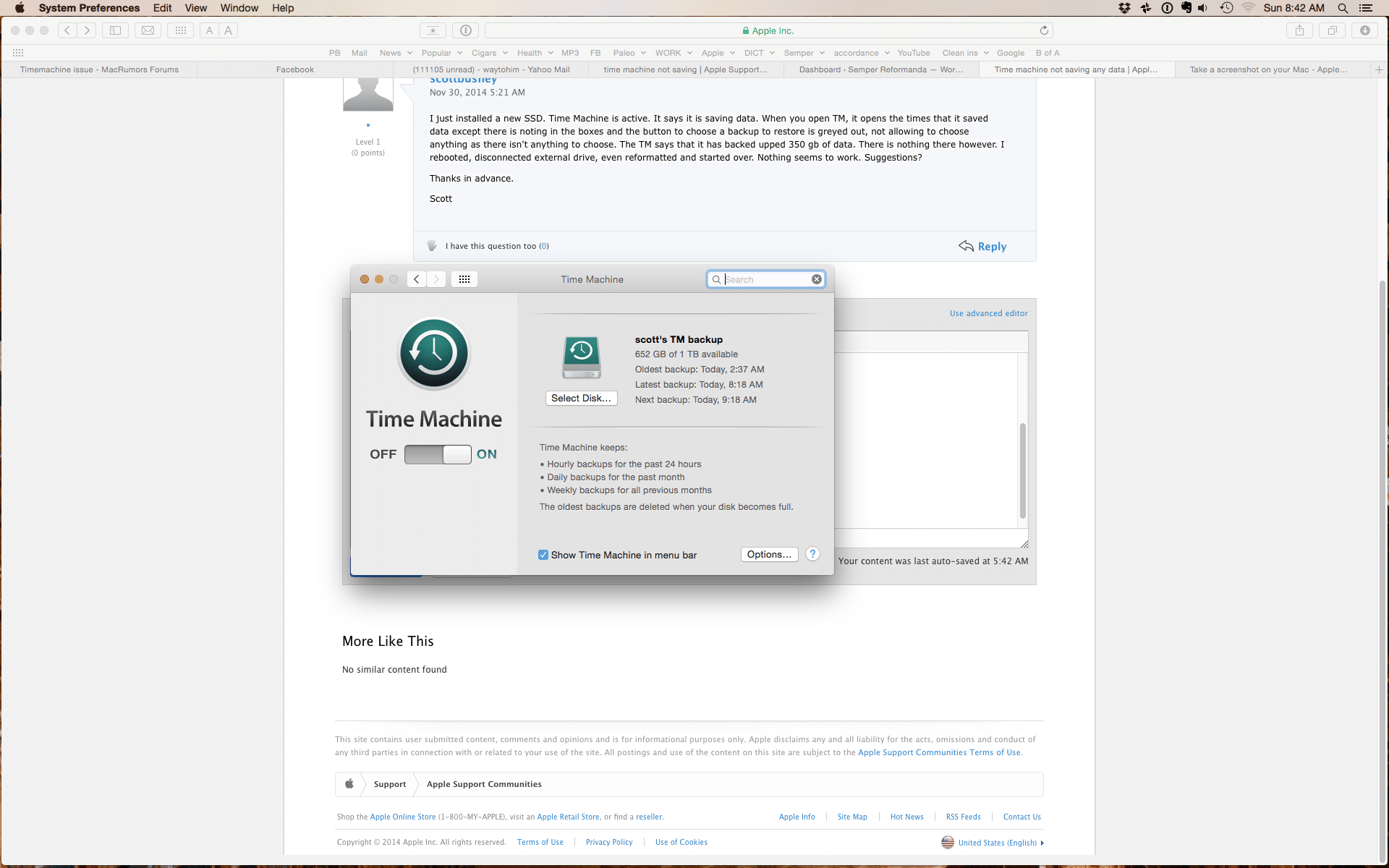Open Time Machine help question mark
1389x868 pixels.
[812, 554]
